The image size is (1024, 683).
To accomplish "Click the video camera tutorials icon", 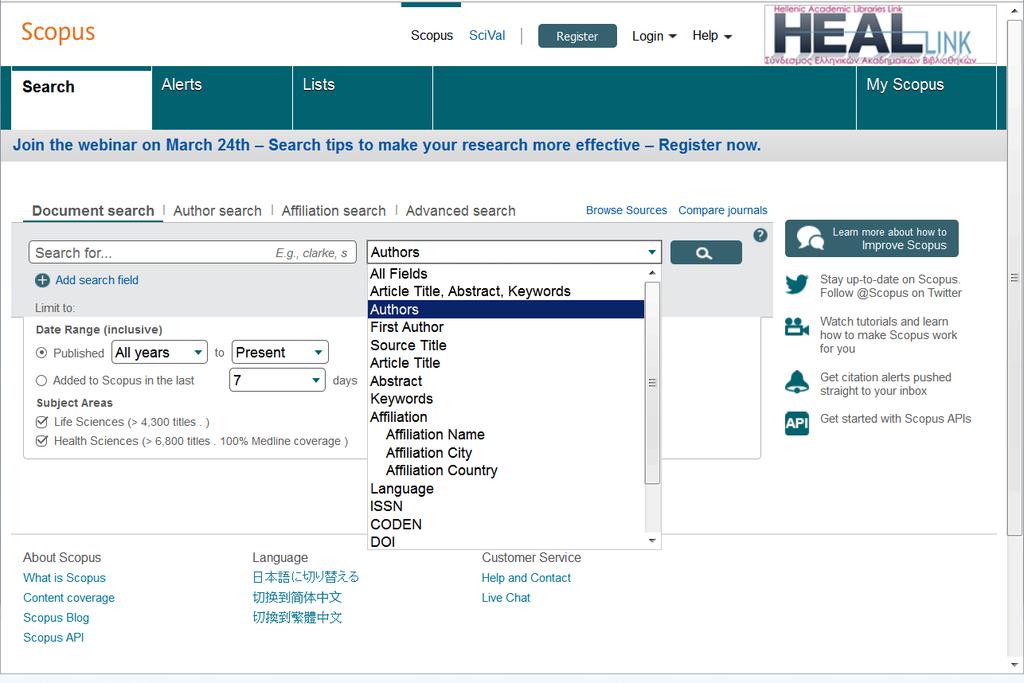I will [x=797, y=326].
